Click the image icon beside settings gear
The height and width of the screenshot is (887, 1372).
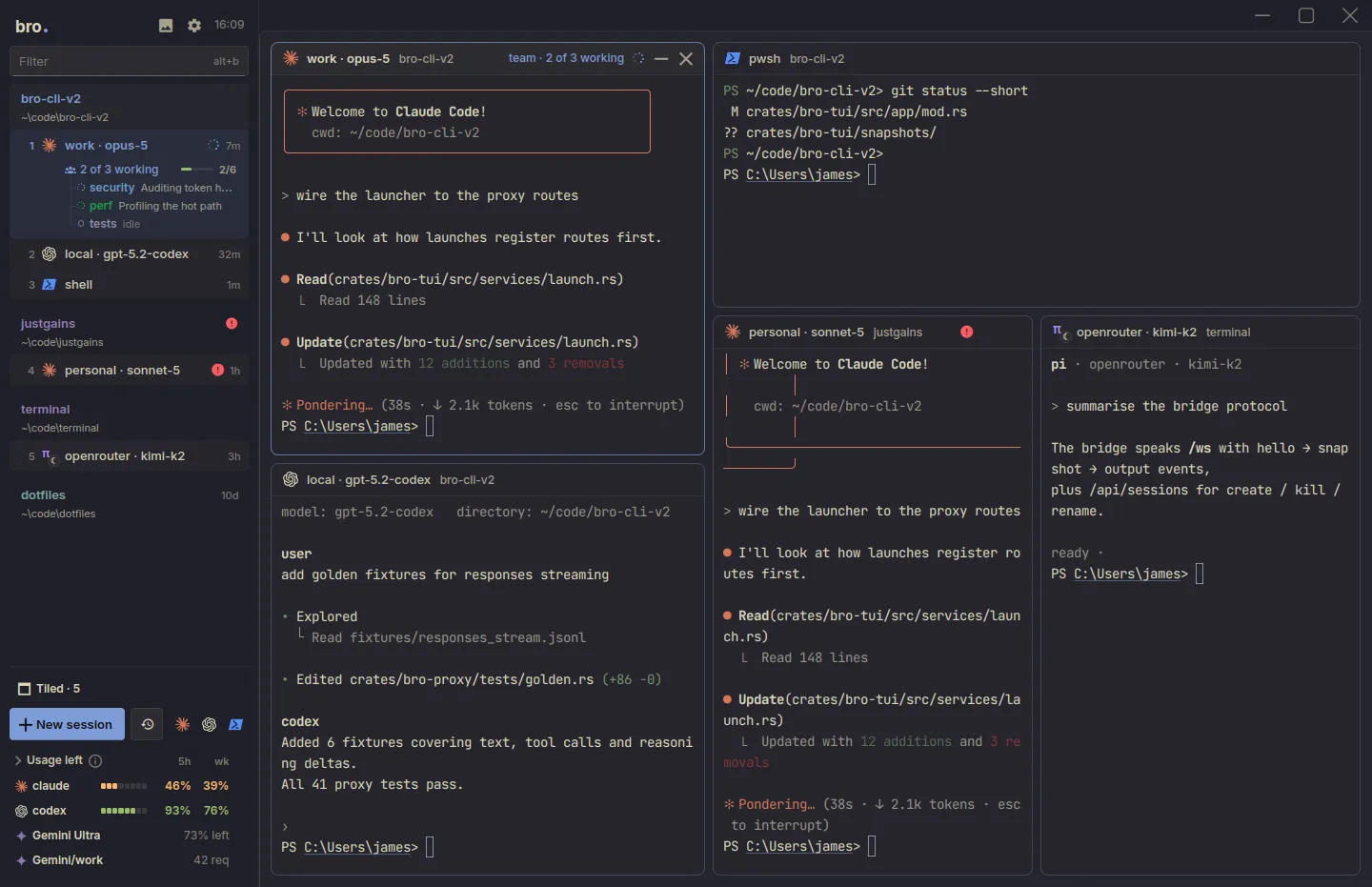pyautogui.click(x=166, y=26)
